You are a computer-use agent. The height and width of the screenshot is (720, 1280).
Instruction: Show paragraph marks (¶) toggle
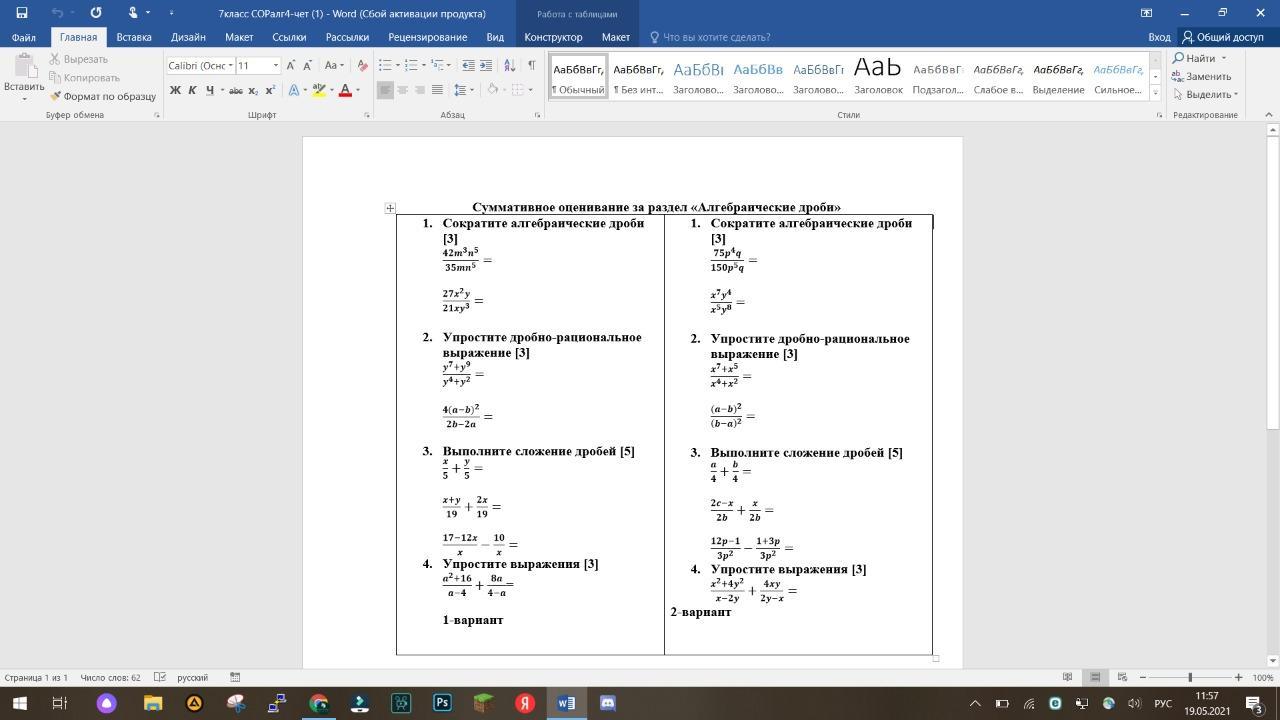[x=531, y=65]
